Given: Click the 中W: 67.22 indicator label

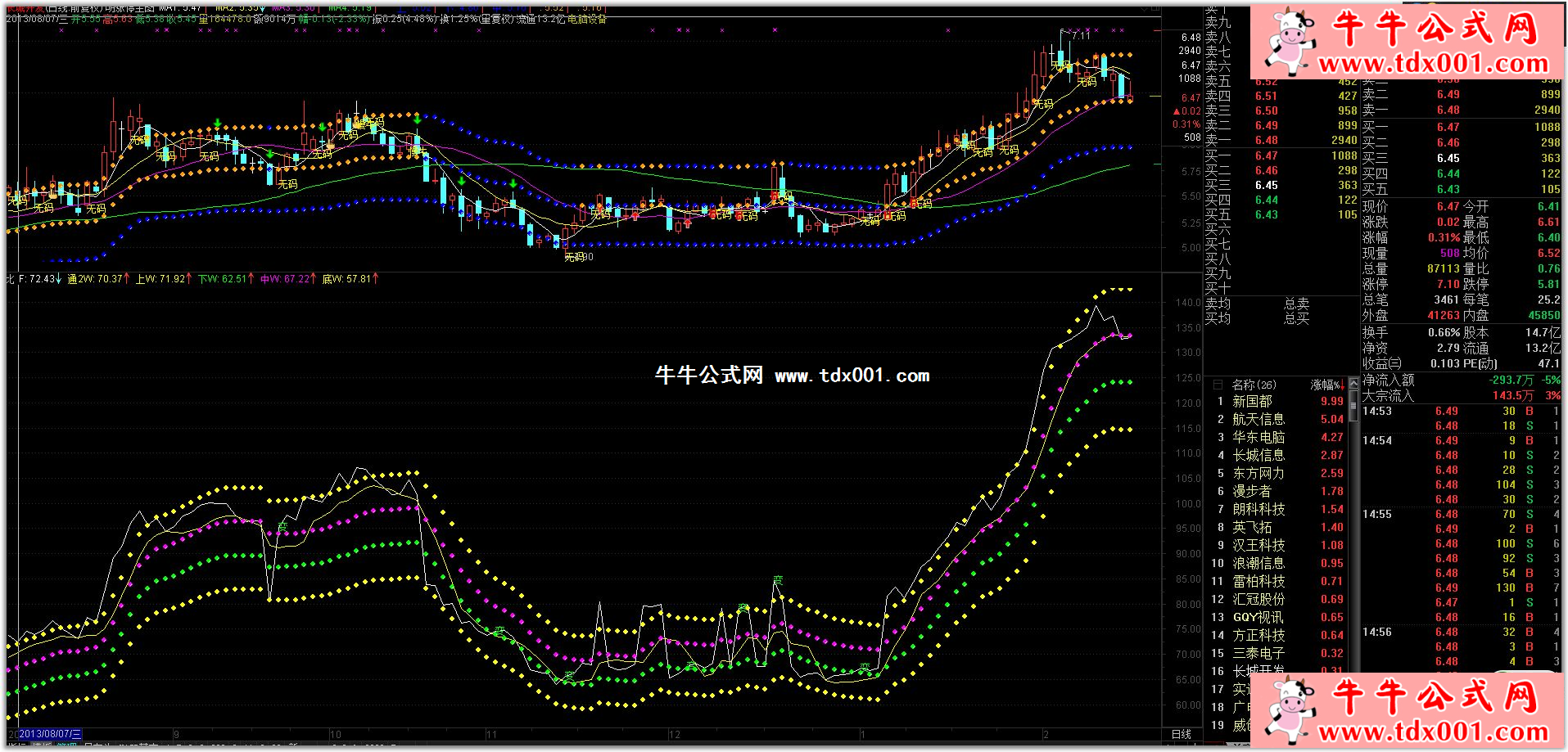Looking at the screenshot, I should coord(285,279).
